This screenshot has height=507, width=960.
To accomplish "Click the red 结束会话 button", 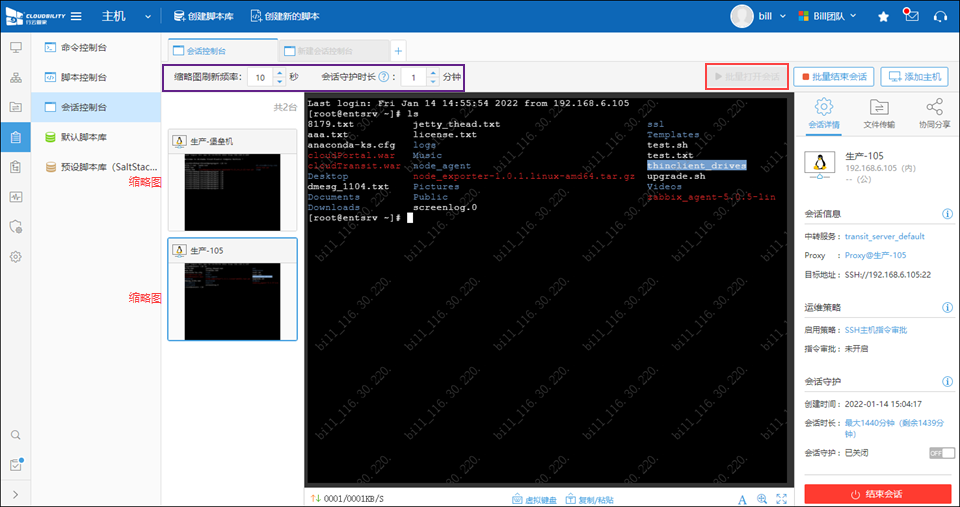I will (x=878, y=494).
